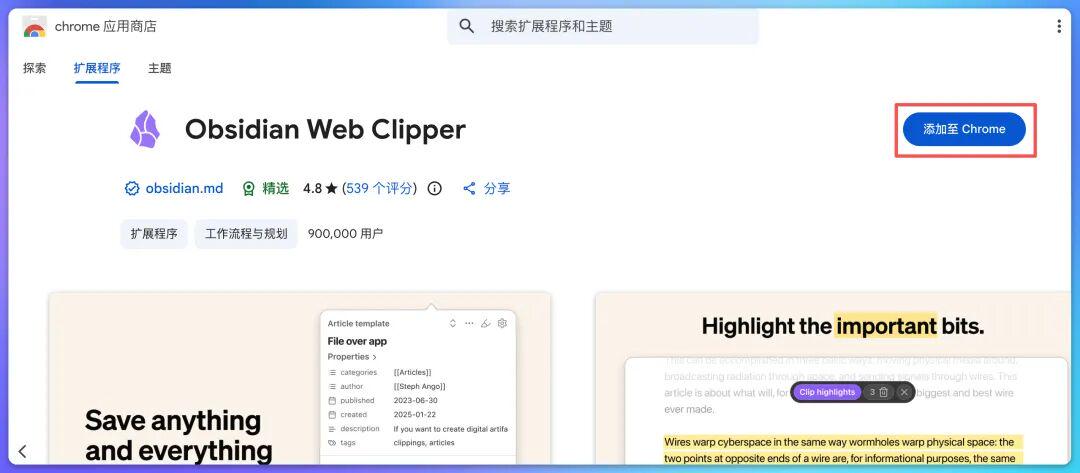Switch to the 探索 tab

pos(34,68)
